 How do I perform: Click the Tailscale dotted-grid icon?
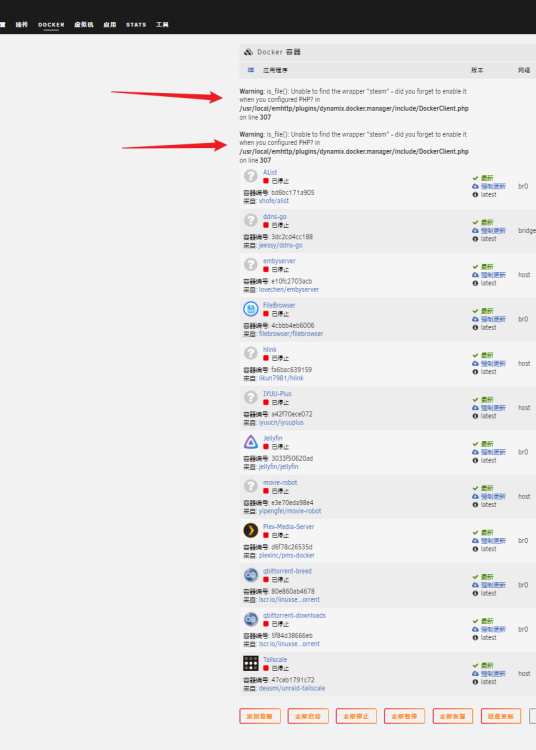tap(251, 663)
